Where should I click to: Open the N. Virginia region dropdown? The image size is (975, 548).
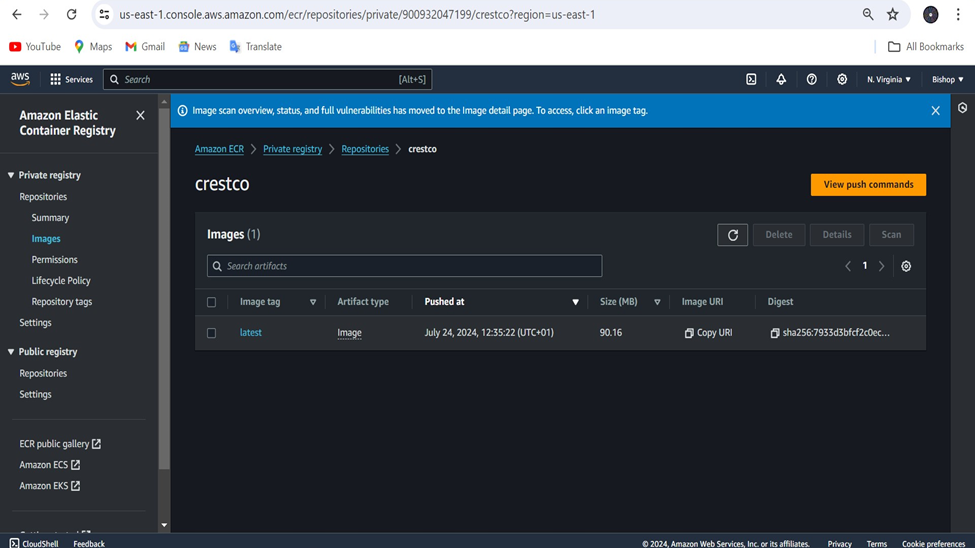coord(889,80)
